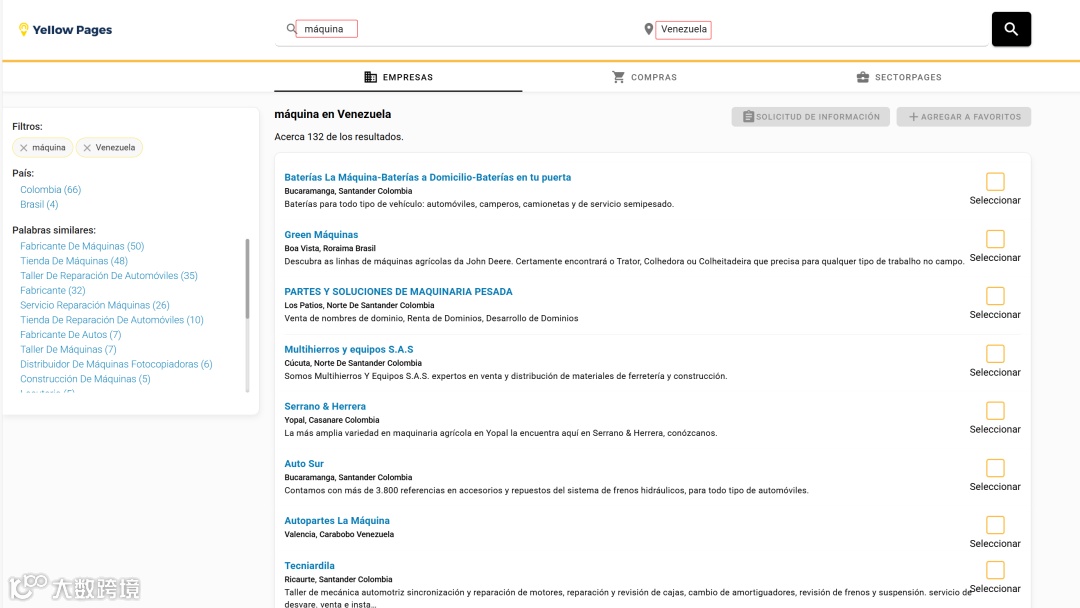Open the Green Máquinas listing
1080x608 pixels.
click(321, 235)
